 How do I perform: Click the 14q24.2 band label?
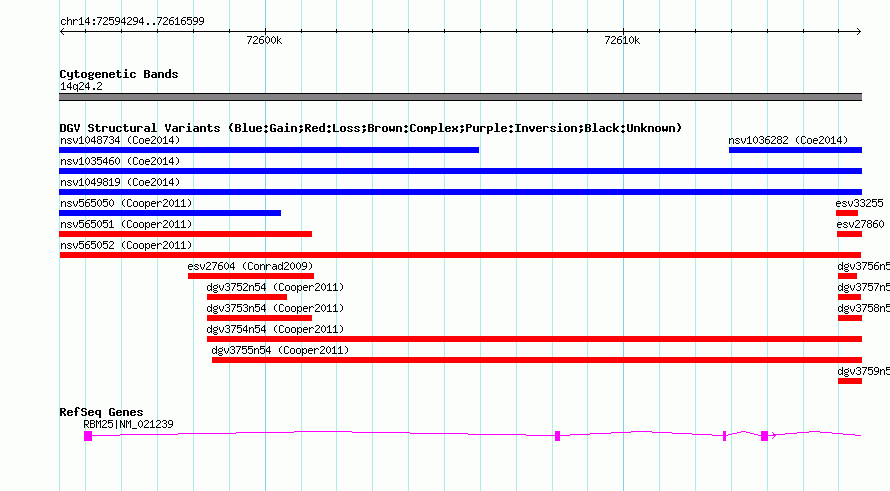(81, 86)
